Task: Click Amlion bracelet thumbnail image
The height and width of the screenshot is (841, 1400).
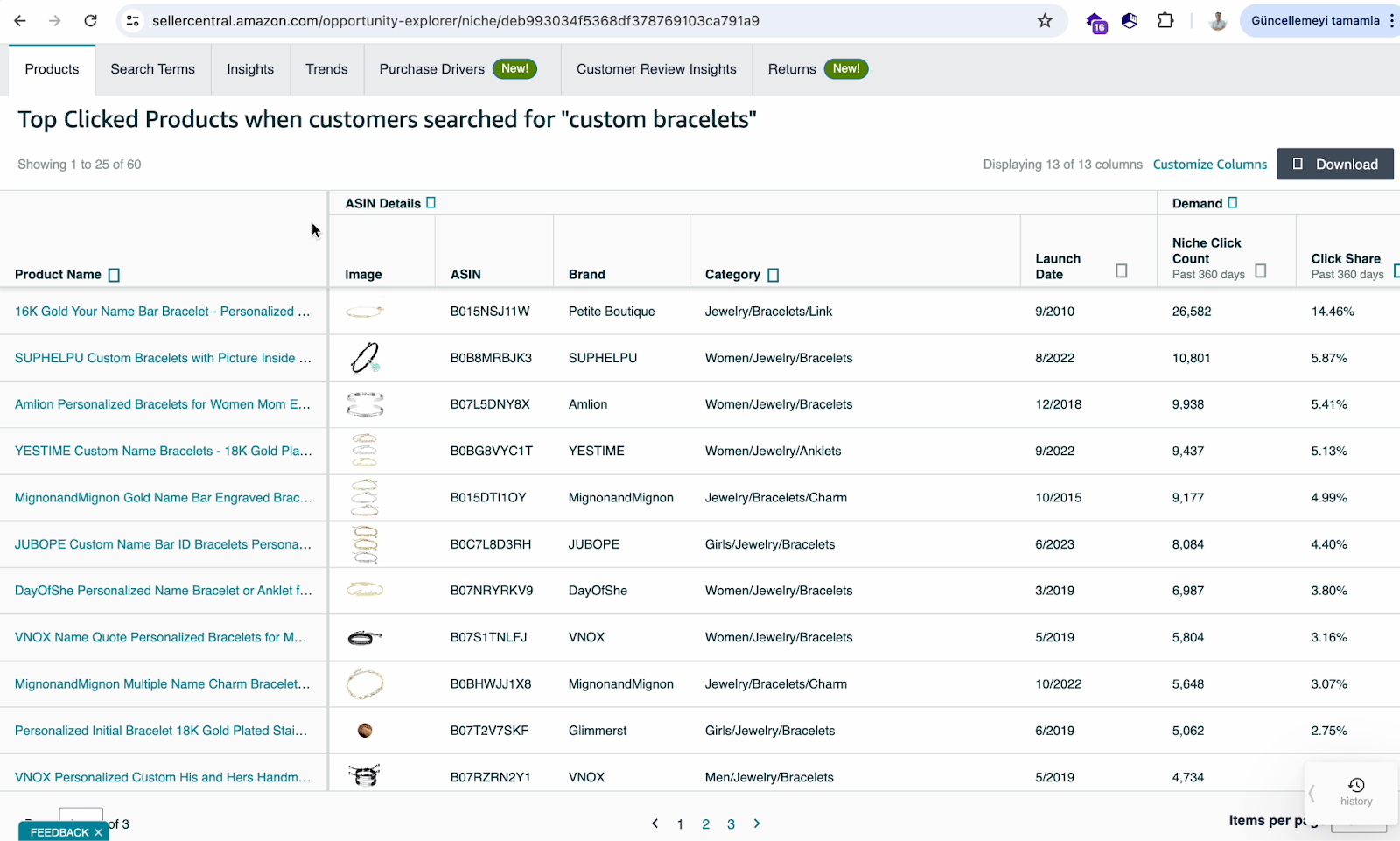Action: coord(365,404)
